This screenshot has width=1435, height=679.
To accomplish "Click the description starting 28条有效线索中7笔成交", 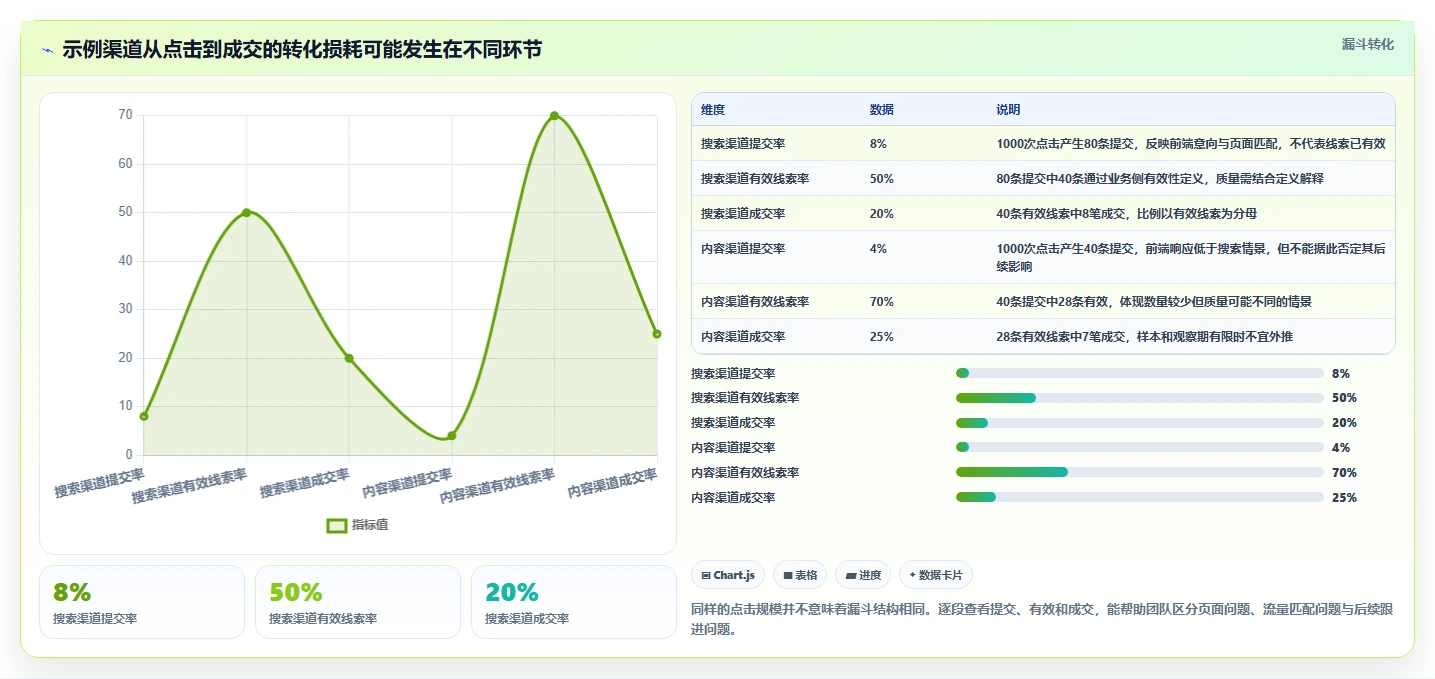I will (1144, 337).
